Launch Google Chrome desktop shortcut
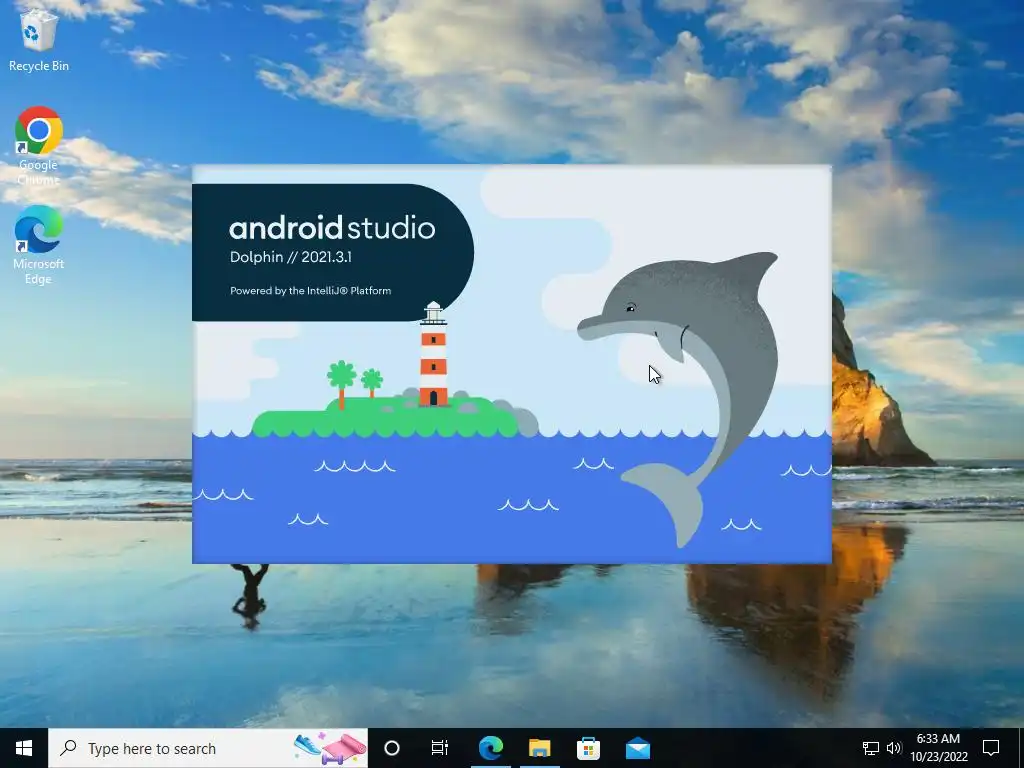The image size is (1024, 768). click(x=39, y=145)
